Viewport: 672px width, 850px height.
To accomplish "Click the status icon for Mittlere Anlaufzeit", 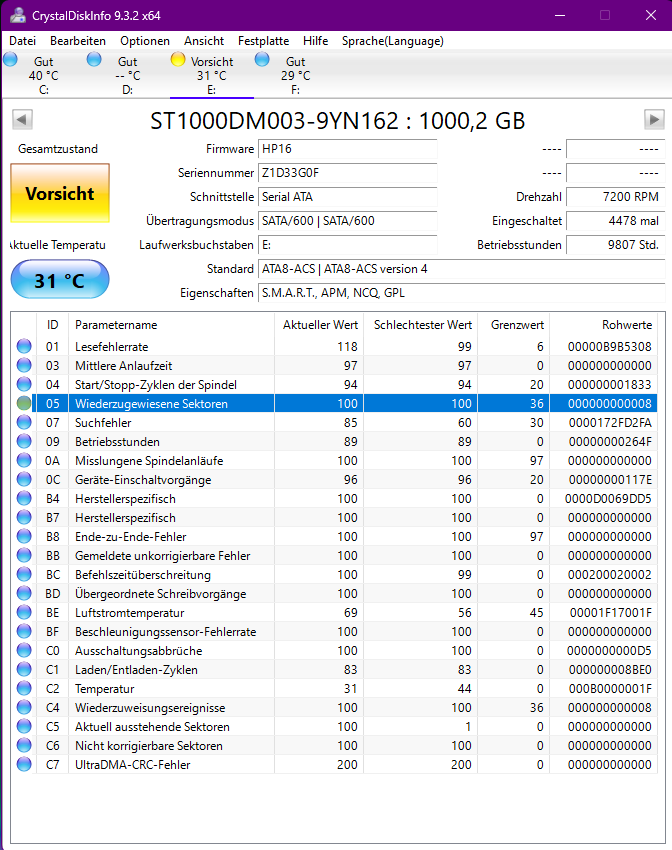I will 24,365.
